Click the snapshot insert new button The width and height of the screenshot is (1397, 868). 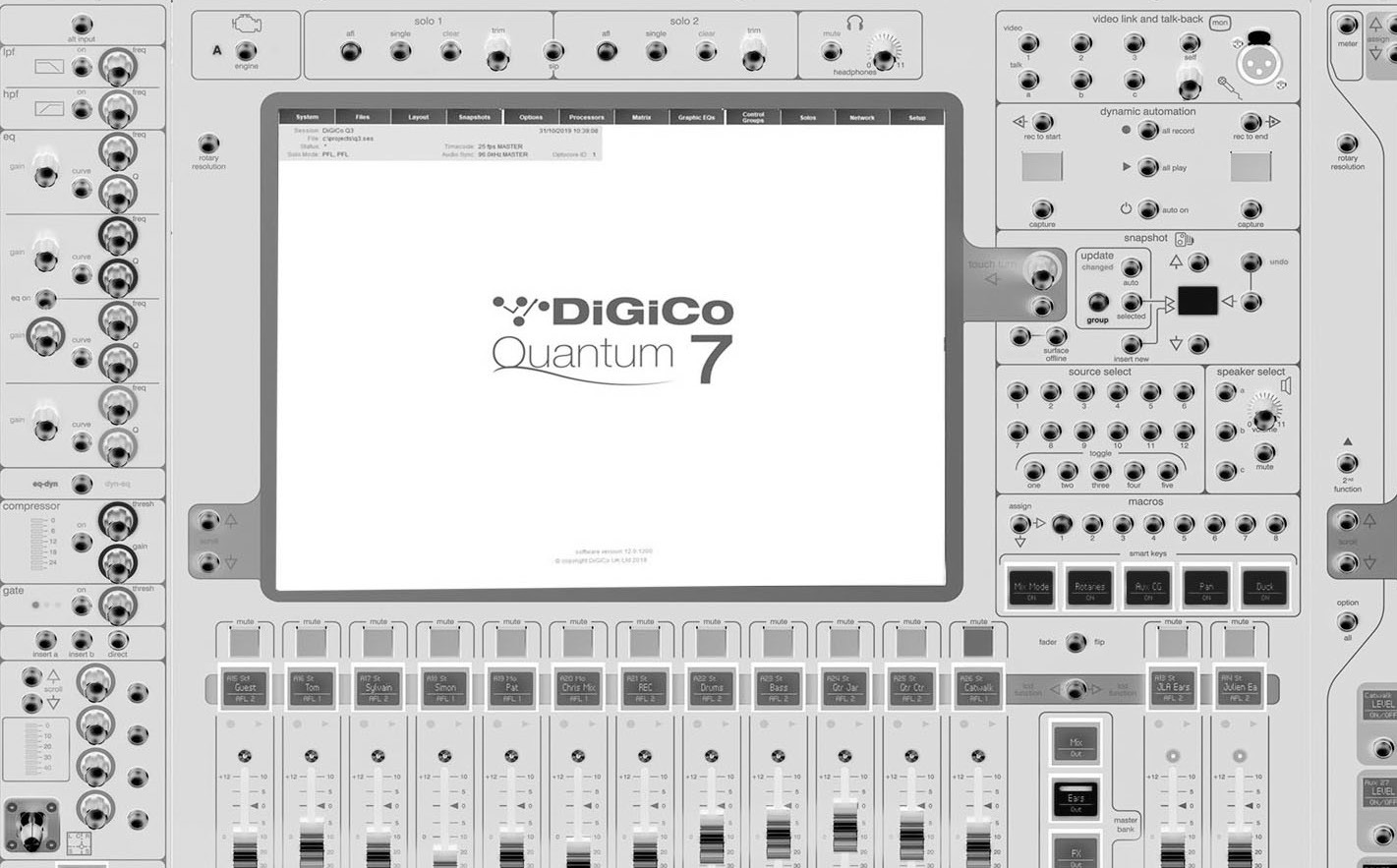point(1132,344)
